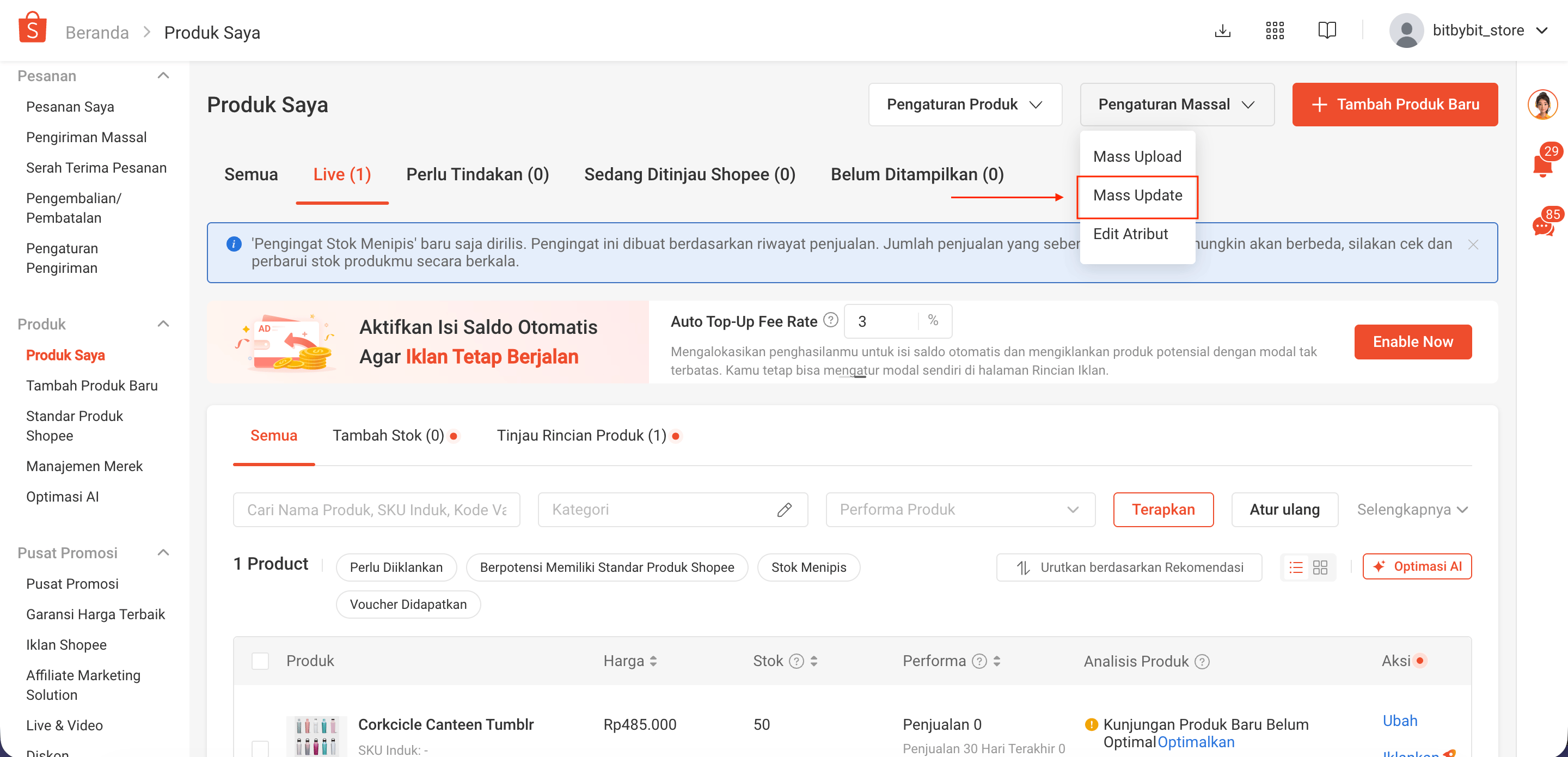Viewport: 1568px width, 757px height.
Task: Click the Atur ulang button
Action: [x=1284, y=510]
